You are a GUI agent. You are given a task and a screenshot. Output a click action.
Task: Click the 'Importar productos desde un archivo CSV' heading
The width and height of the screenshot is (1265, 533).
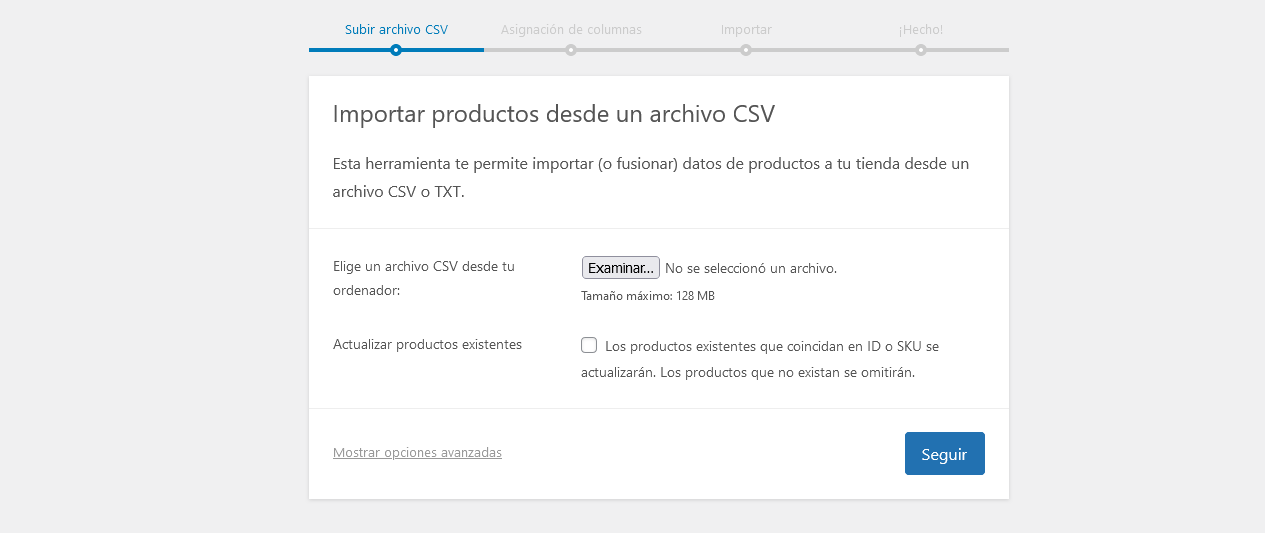[x=553, y=114]
